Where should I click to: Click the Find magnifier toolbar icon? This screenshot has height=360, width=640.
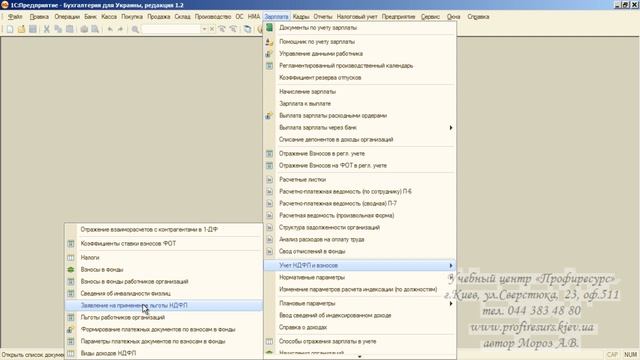[x=135, y=29]
